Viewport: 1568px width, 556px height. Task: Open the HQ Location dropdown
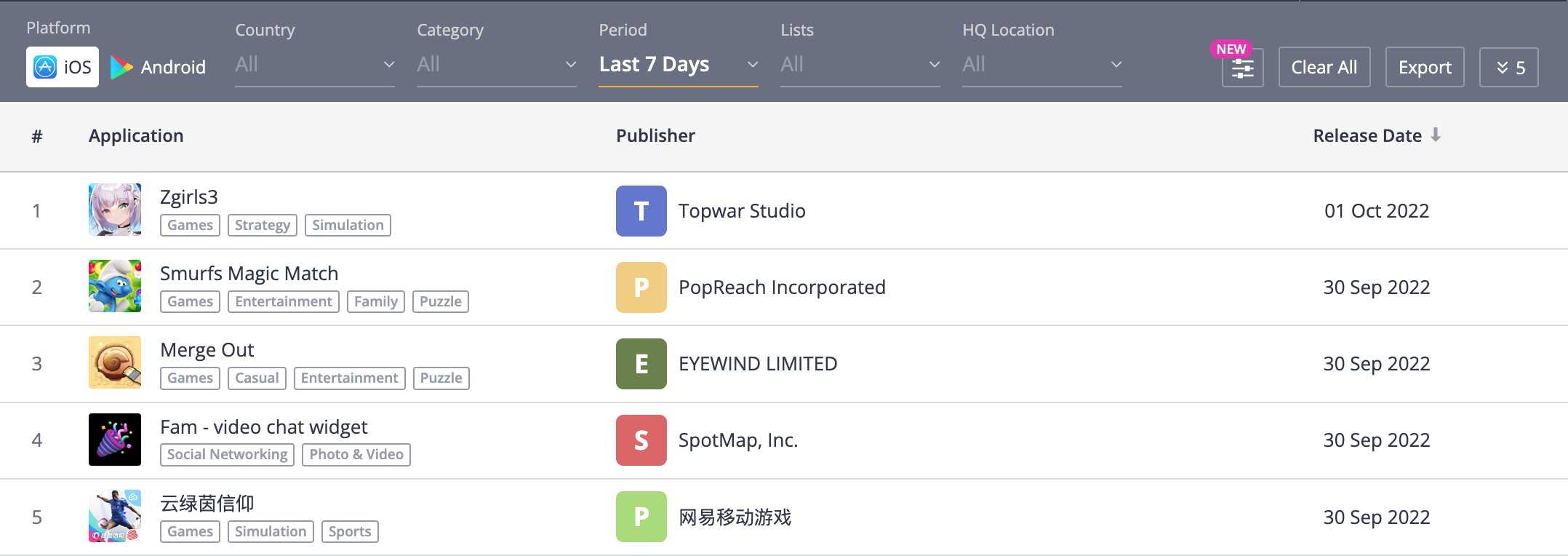[1042, 65]
